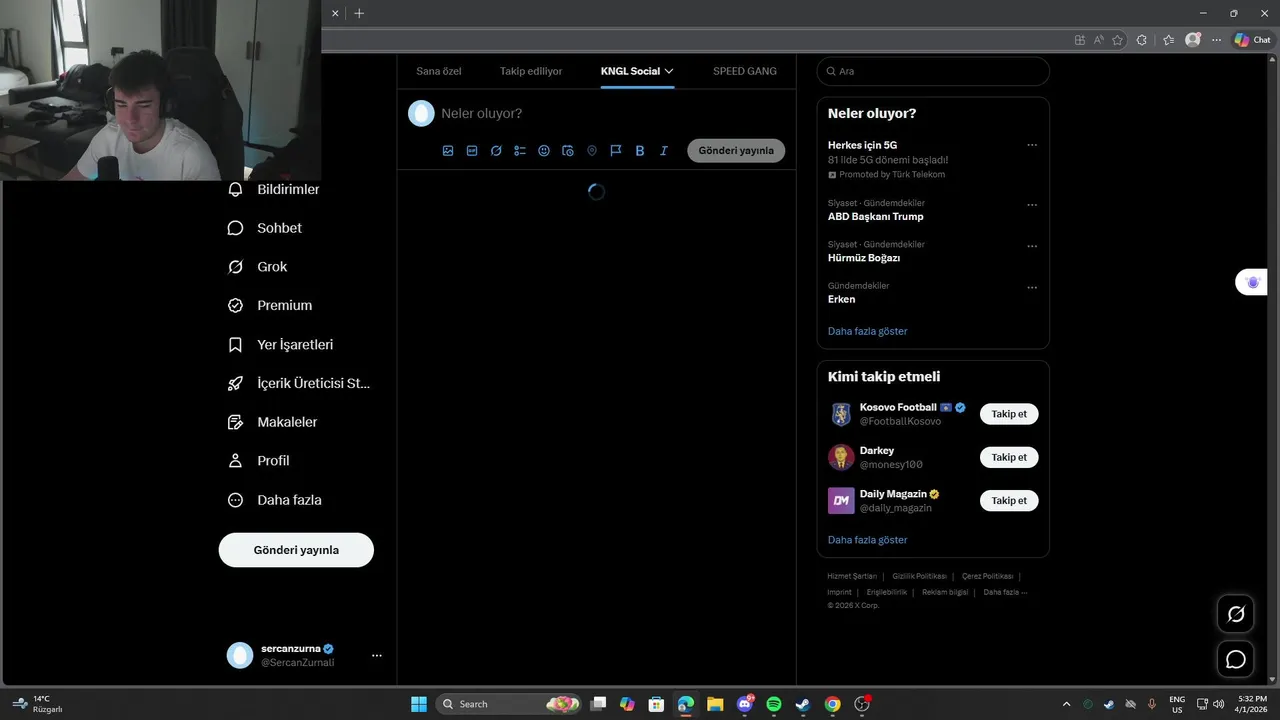Open Kosovo Football profile avatar
The height and width of the screenshot is (720, 1280).
tap(841, 414)
